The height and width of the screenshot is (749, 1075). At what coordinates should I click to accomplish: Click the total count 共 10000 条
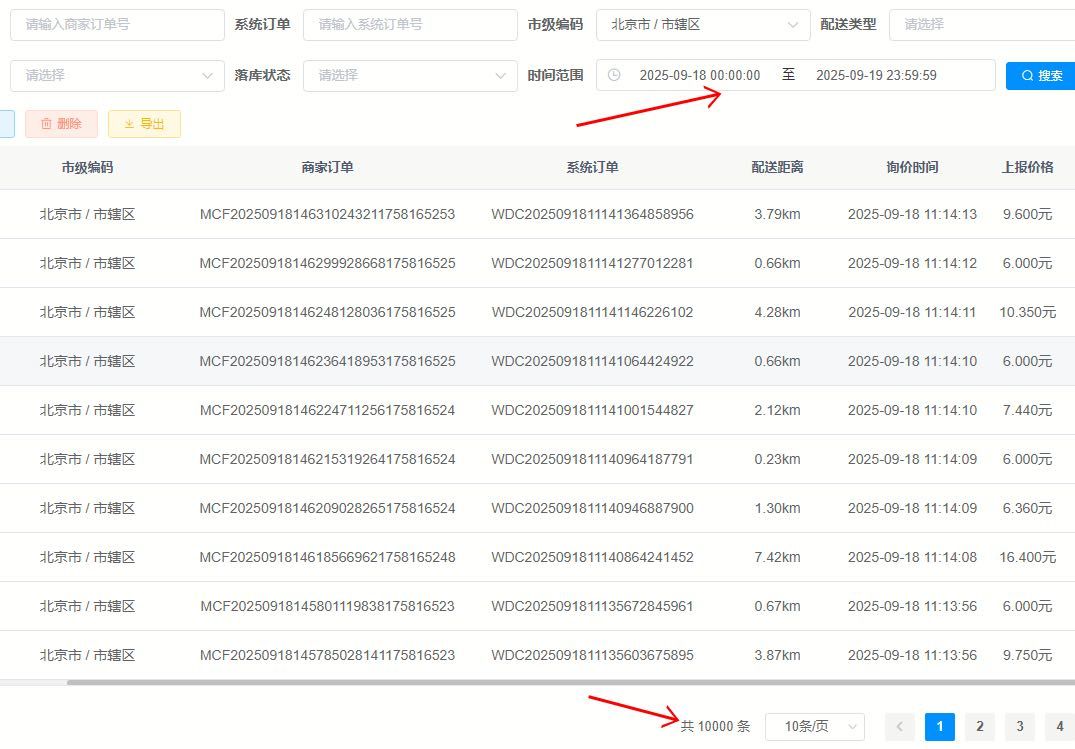coord(715,726)
